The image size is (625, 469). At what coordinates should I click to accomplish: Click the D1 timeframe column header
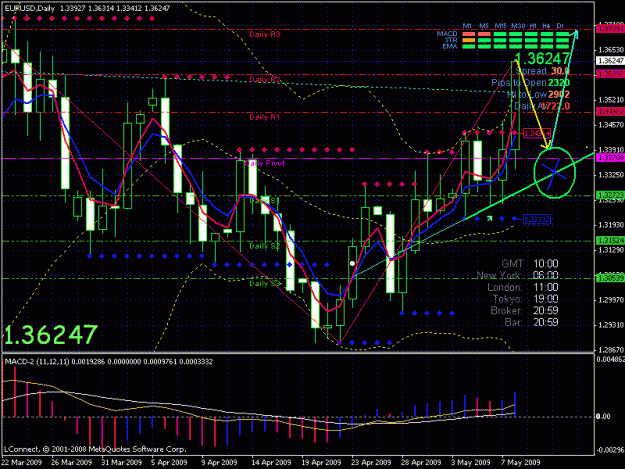pyautogui.click(x=560, y=26)
